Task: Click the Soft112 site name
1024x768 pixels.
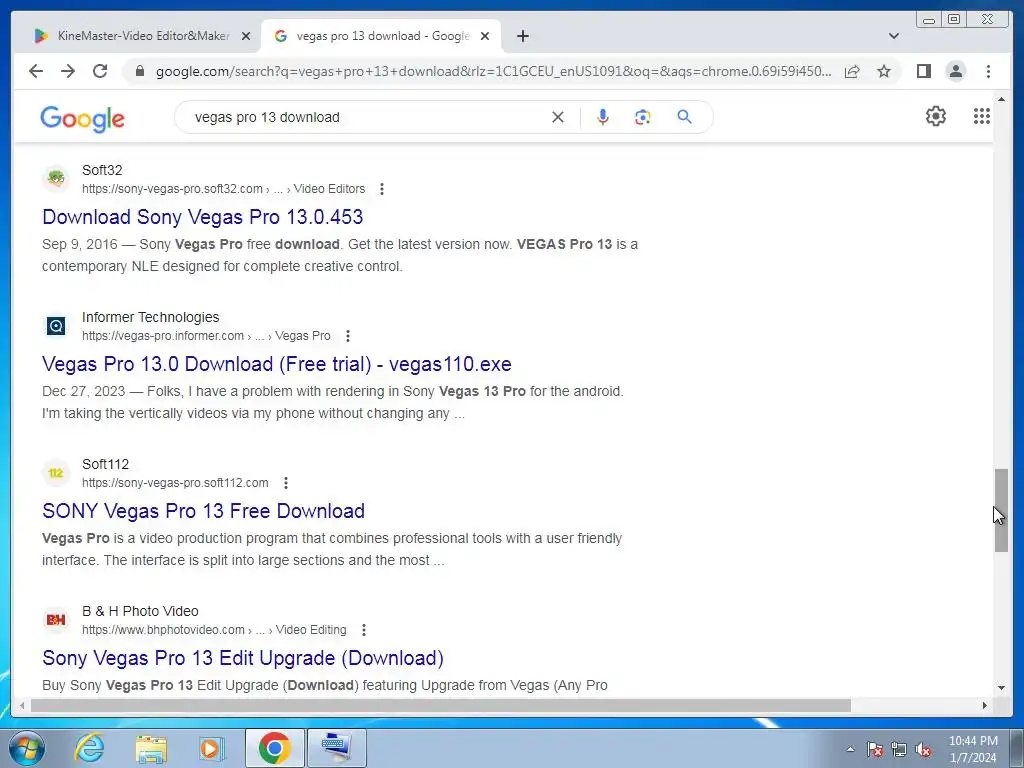Action: 106,464
